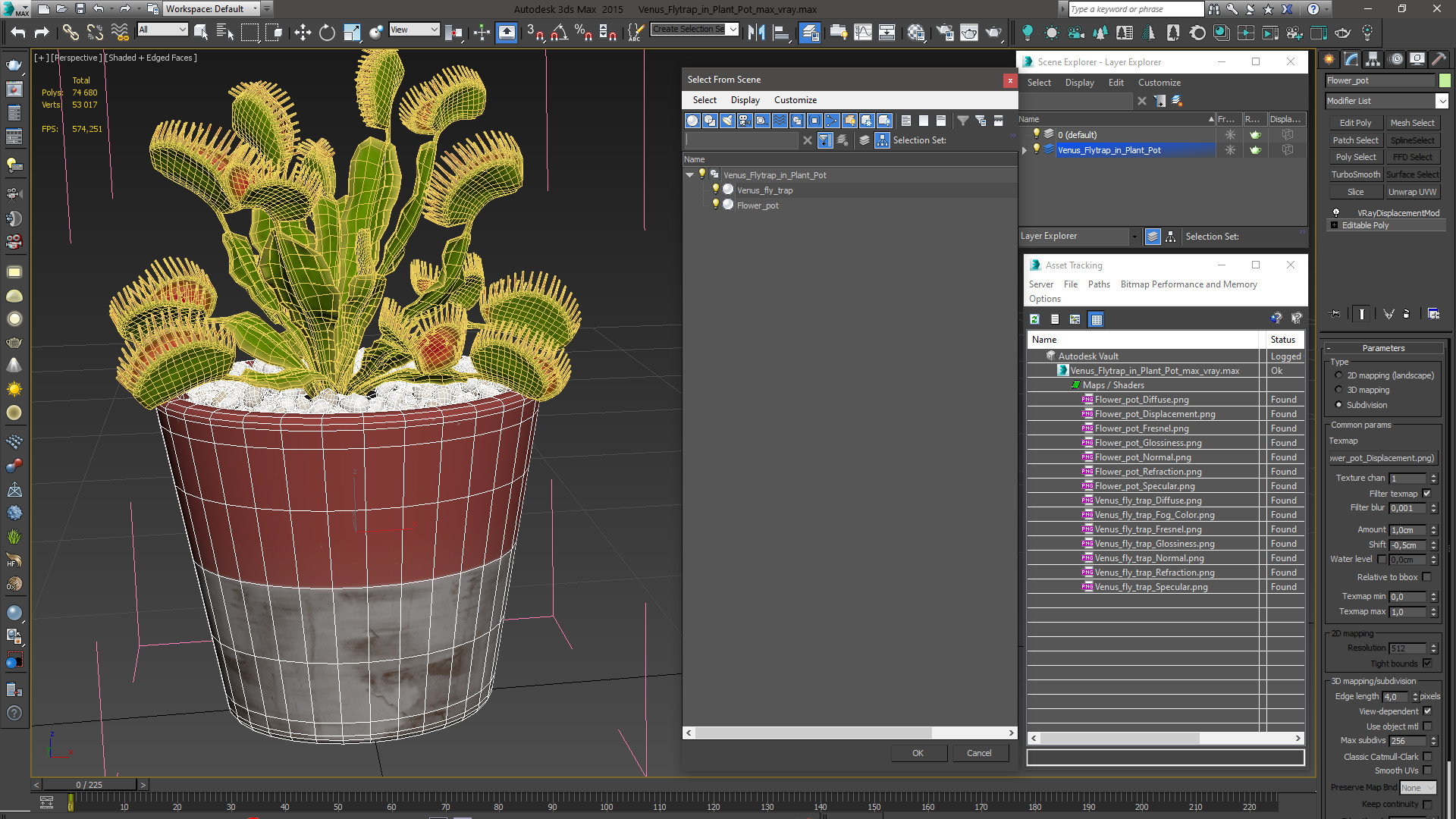
Task: Open the Create Selection Set dropdown
Action: pos(733,30)
